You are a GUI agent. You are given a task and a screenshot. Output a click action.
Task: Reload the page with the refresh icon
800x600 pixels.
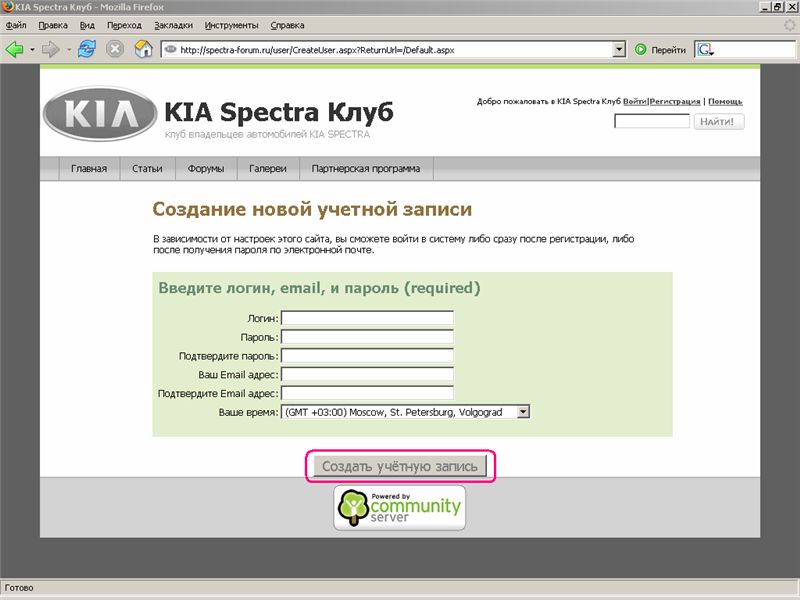click(87, 48)
